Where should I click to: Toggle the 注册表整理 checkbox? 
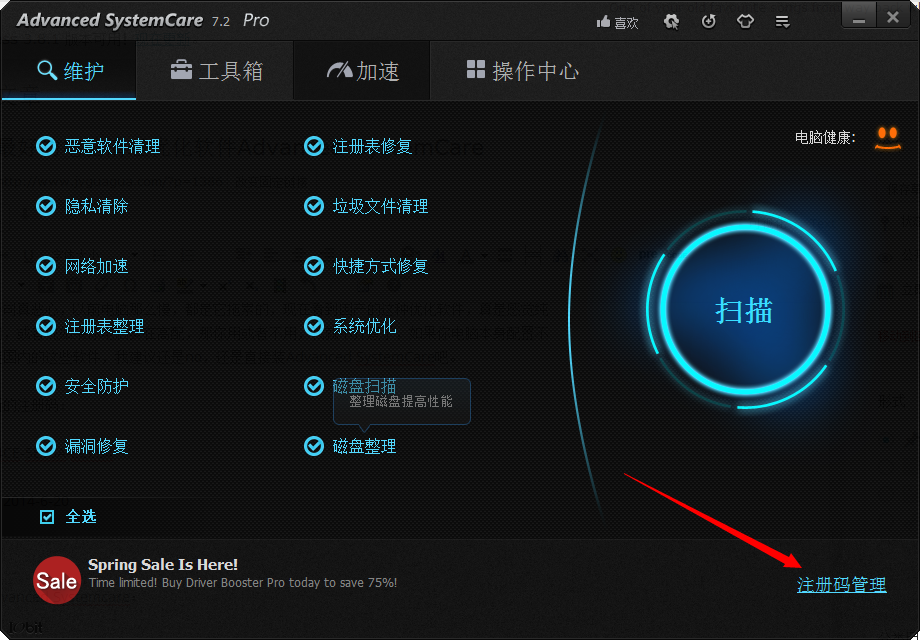(x=46, y=326)
